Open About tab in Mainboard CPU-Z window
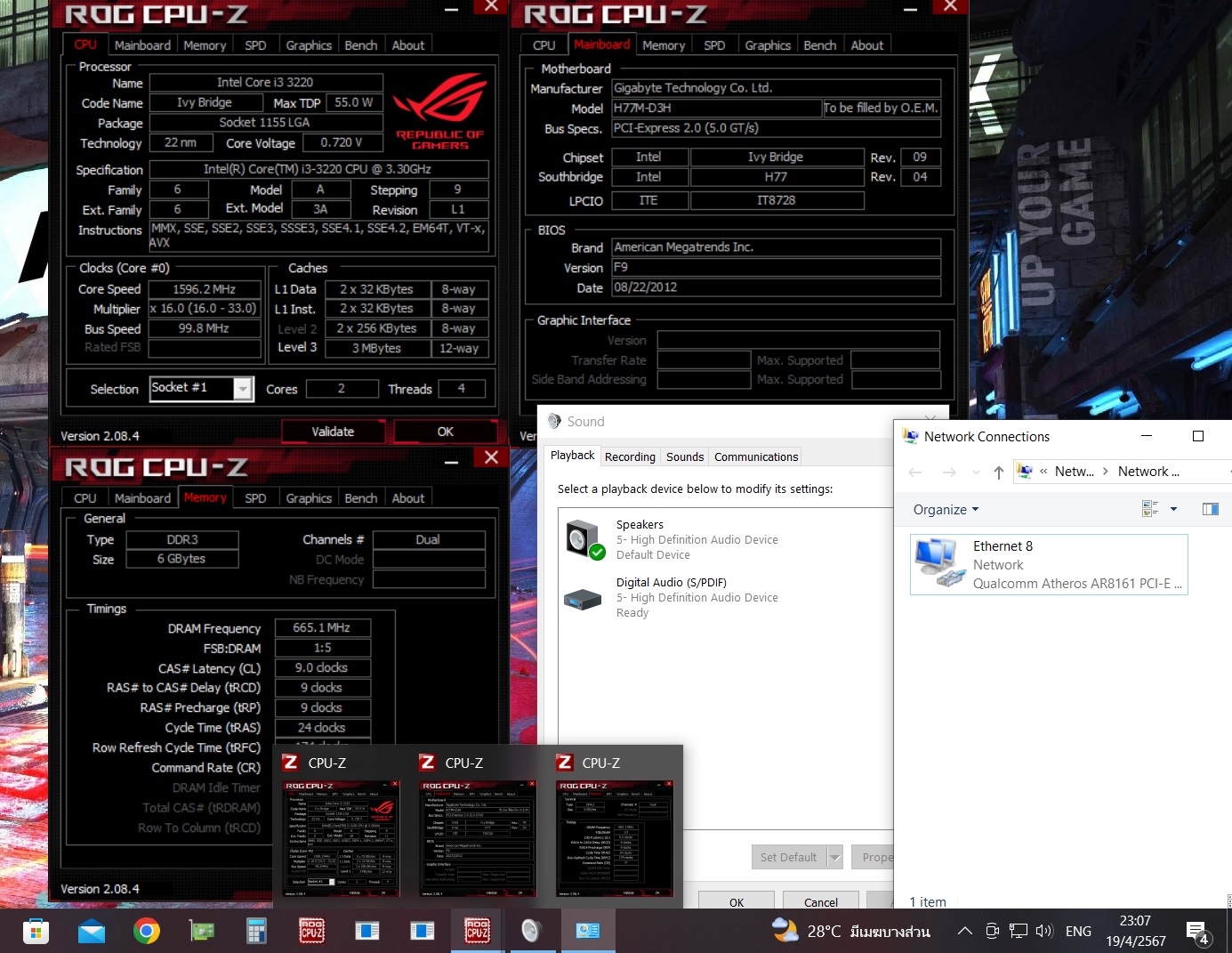 coord(867,45)
